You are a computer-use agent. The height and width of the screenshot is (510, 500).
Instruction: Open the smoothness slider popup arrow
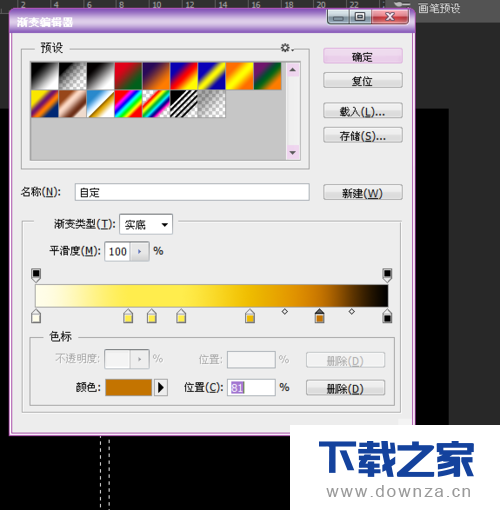[x=140, y=252]
